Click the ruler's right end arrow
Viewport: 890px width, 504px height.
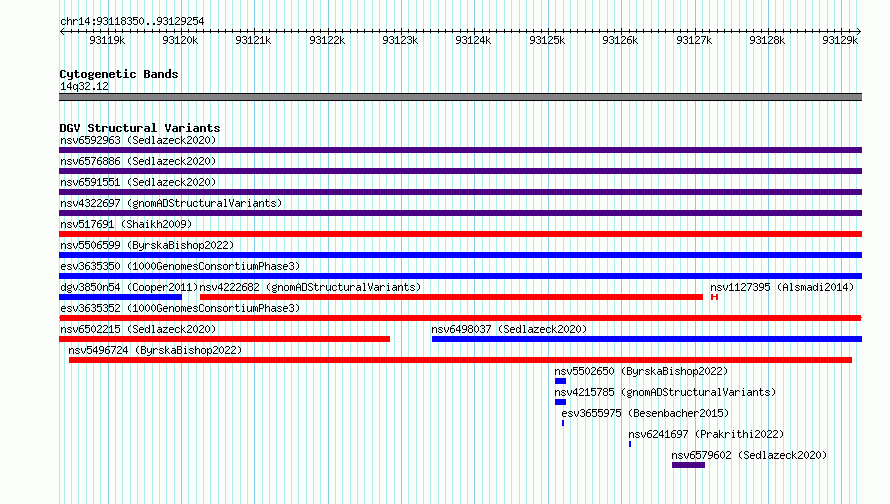point(859,31)
